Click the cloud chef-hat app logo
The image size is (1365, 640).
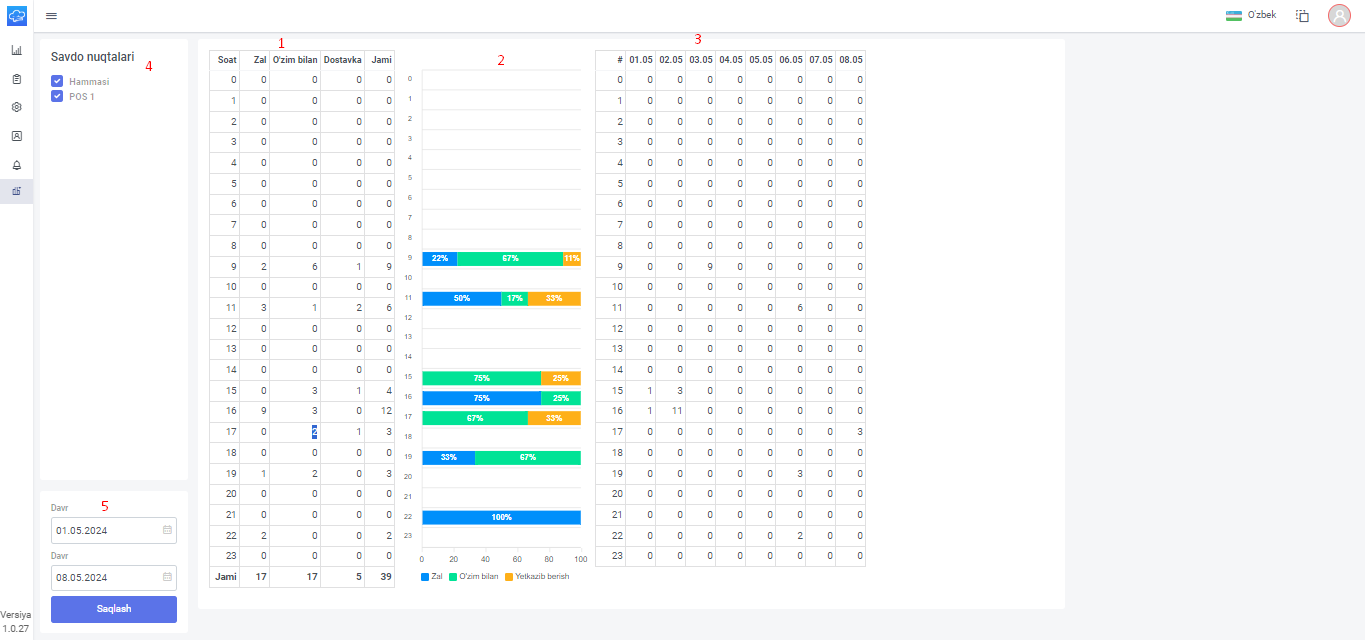pos(16,15)
